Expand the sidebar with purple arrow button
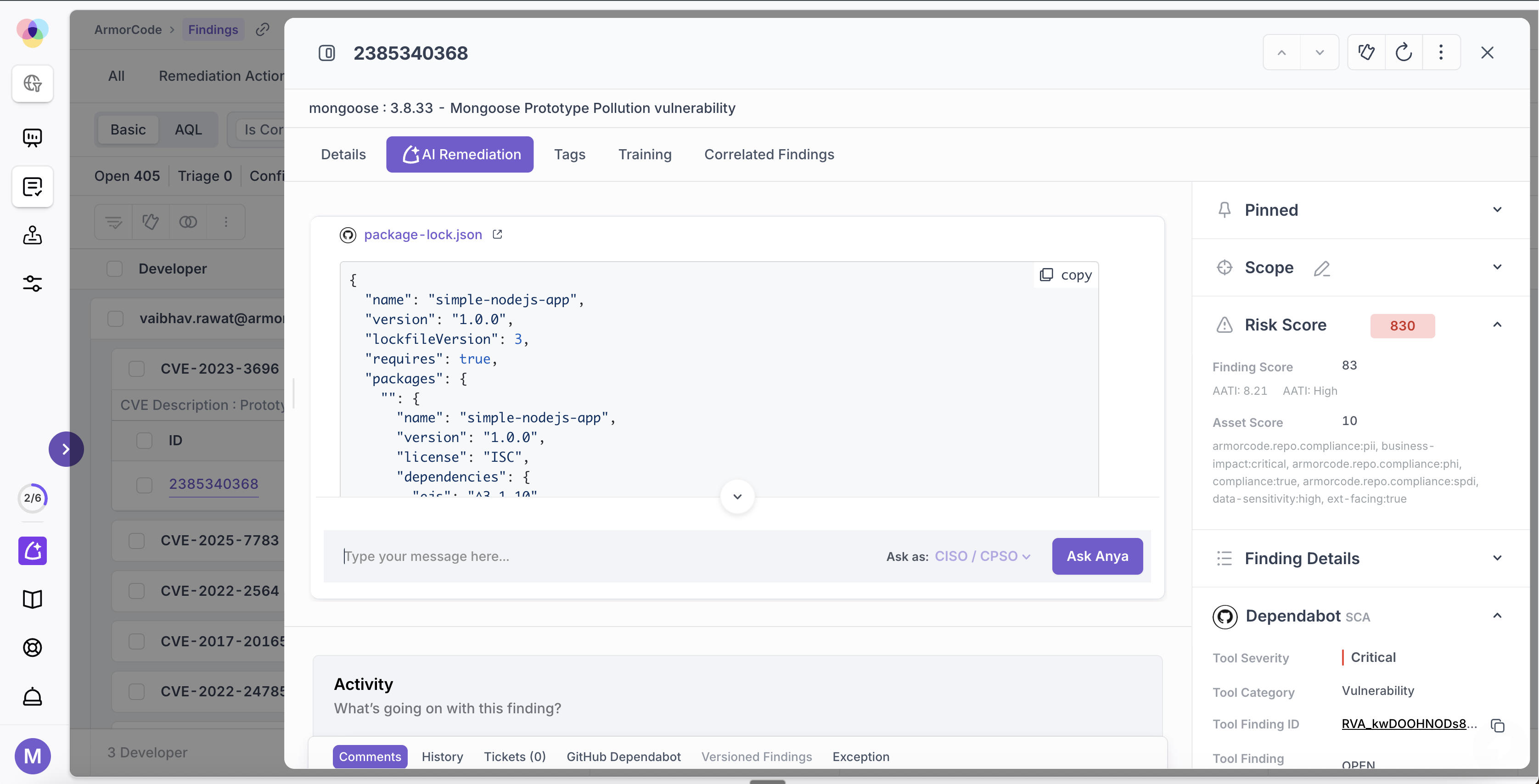This screenshot has height=784, width=1539. pos(66,449)
